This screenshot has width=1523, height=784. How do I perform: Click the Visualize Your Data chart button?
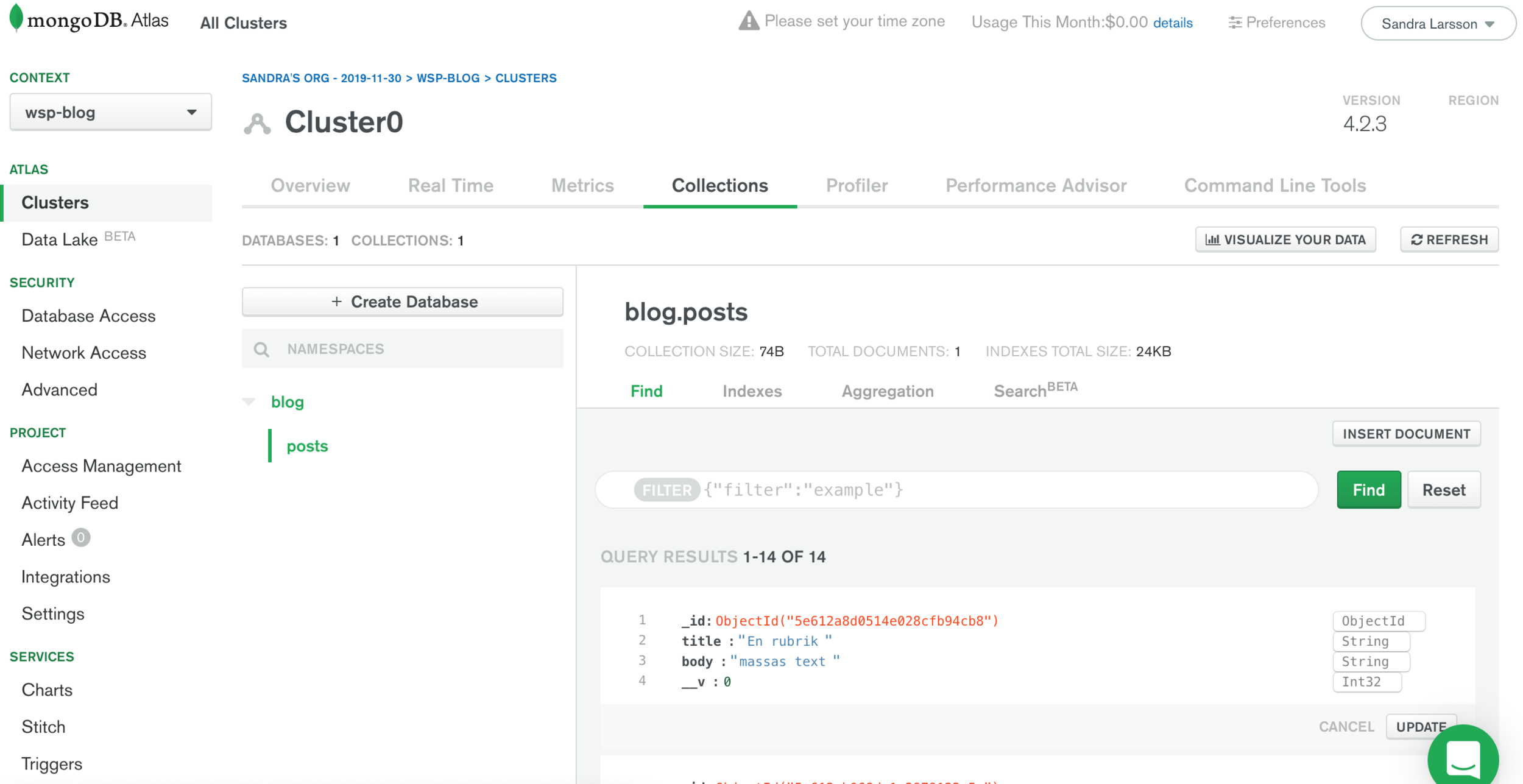[1285, 239]
